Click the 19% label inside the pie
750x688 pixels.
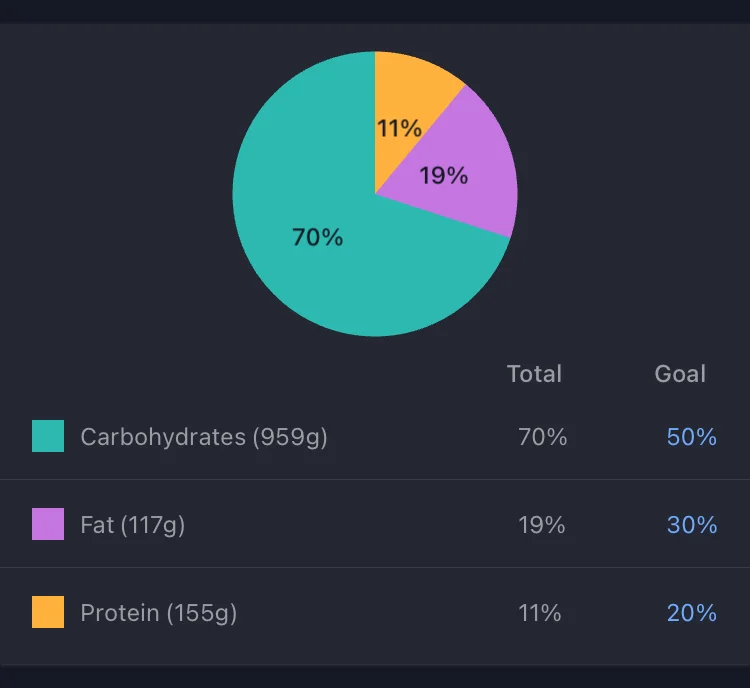[444, 175]
